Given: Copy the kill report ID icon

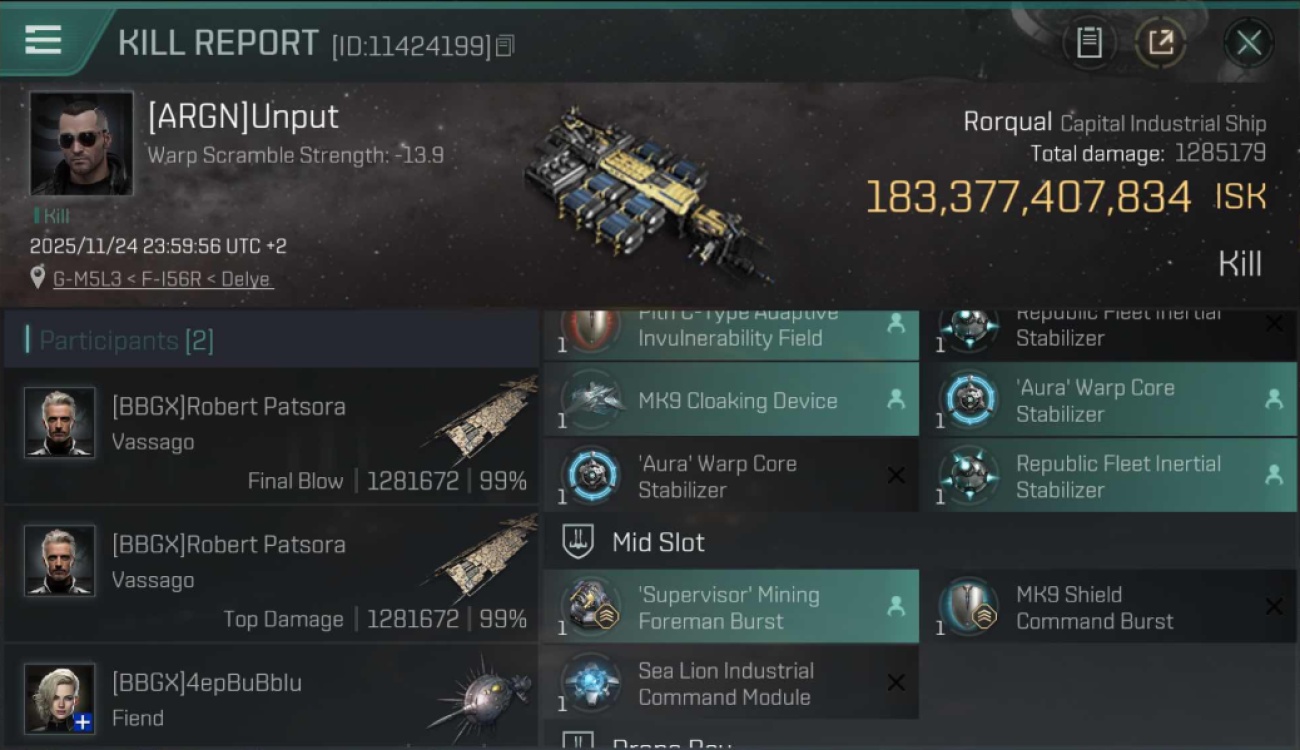Looking at the screenshot, I should click(505, 45).
